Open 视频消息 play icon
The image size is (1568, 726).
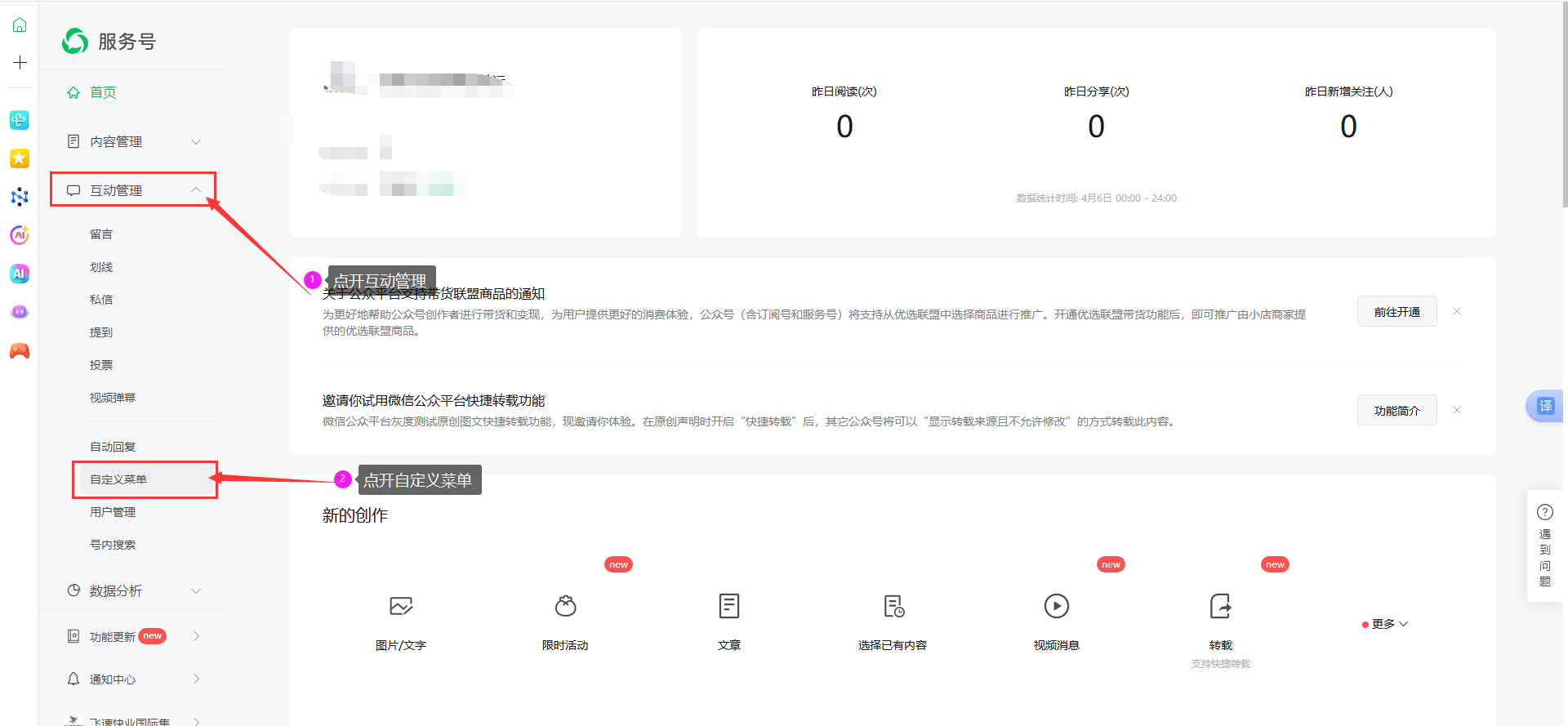pyautogui.click(x=1056, y=606)
